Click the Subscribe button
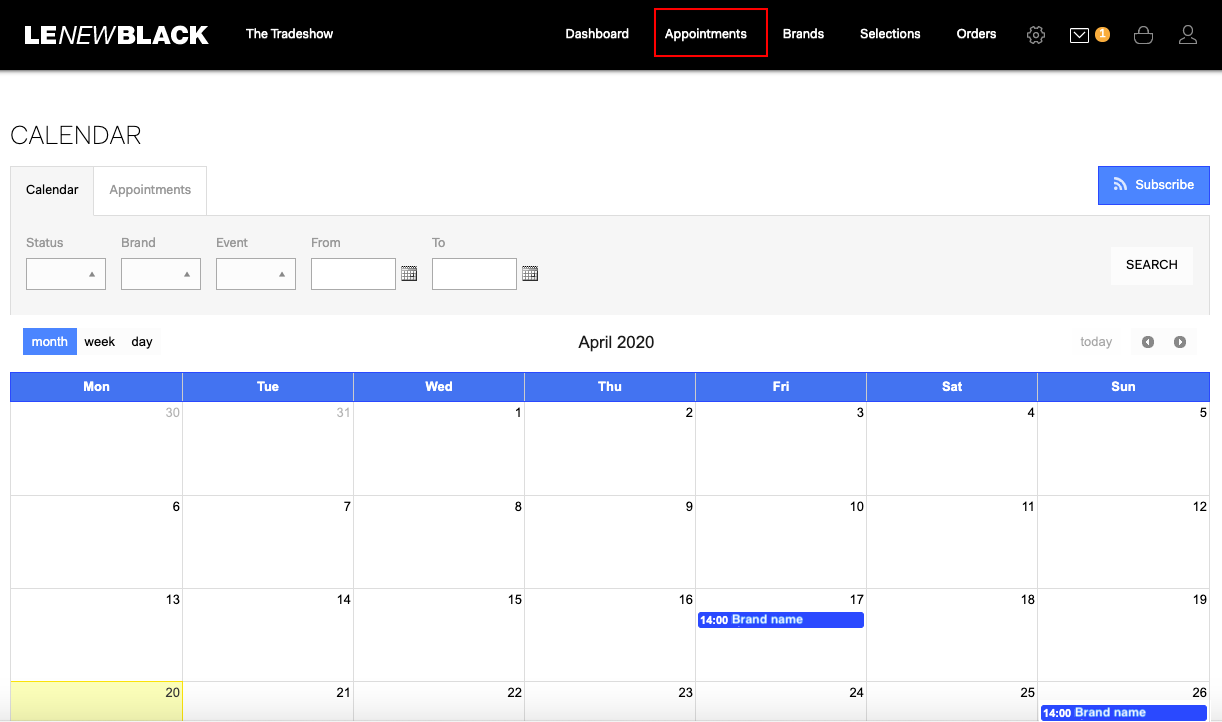The height and width of the screenshot is (722, 1222). 1154,185
